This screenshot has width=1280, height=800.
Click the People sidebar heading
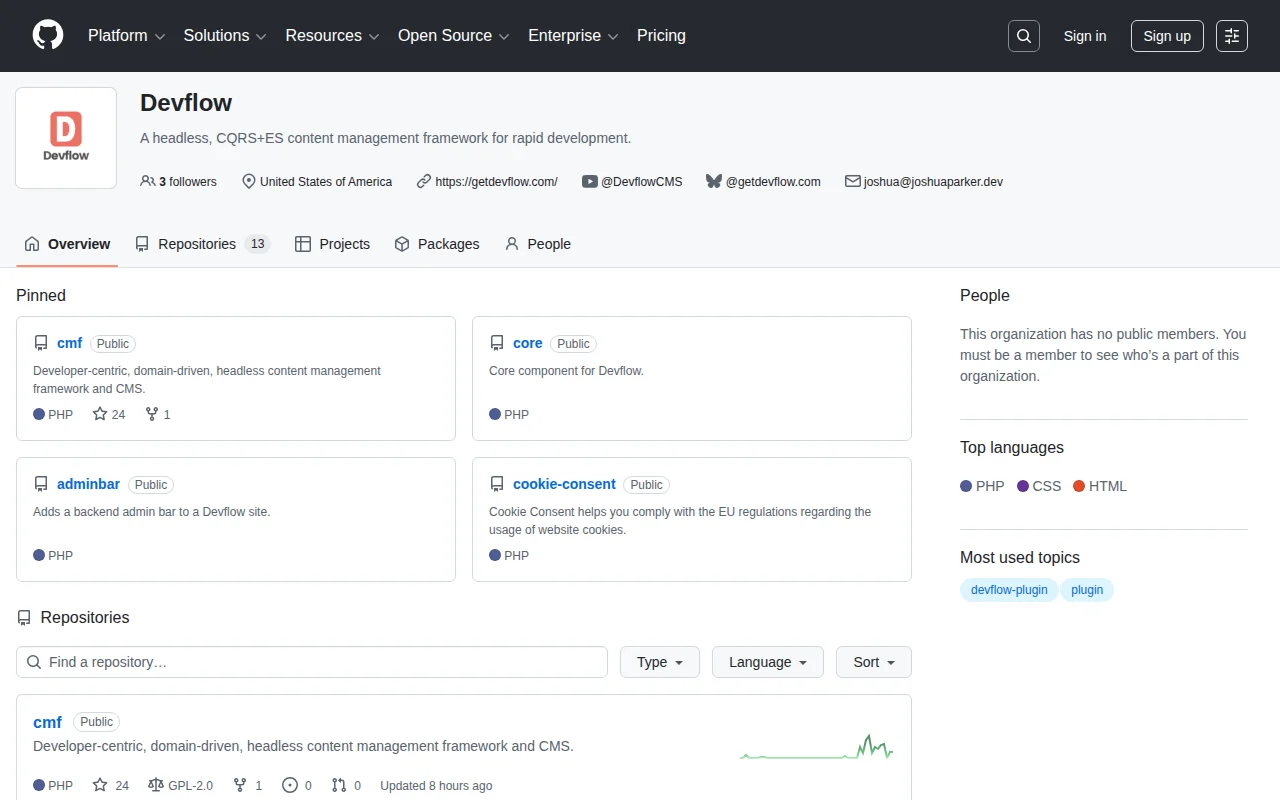(x=985, y=296)
